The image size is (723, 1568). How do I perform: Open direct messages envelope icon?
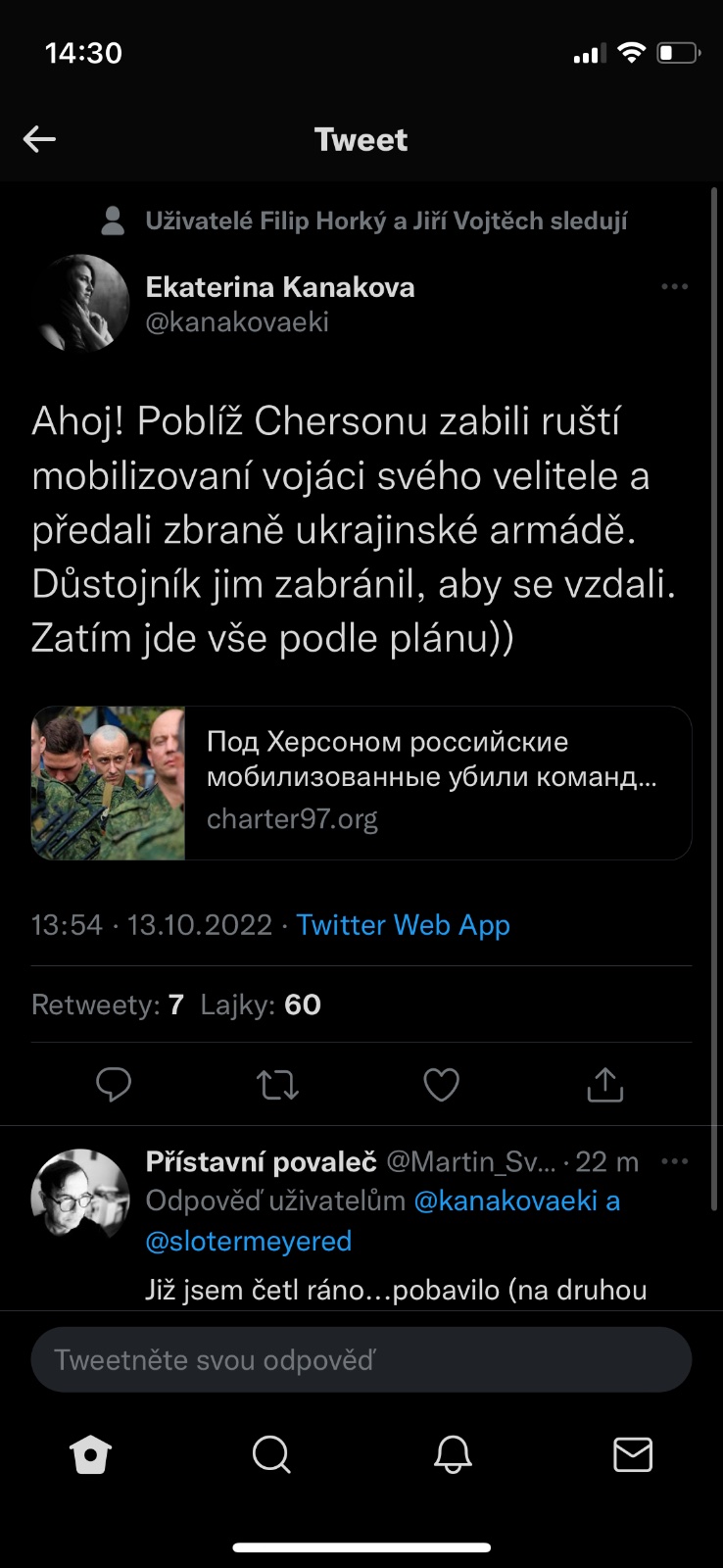632,1455
